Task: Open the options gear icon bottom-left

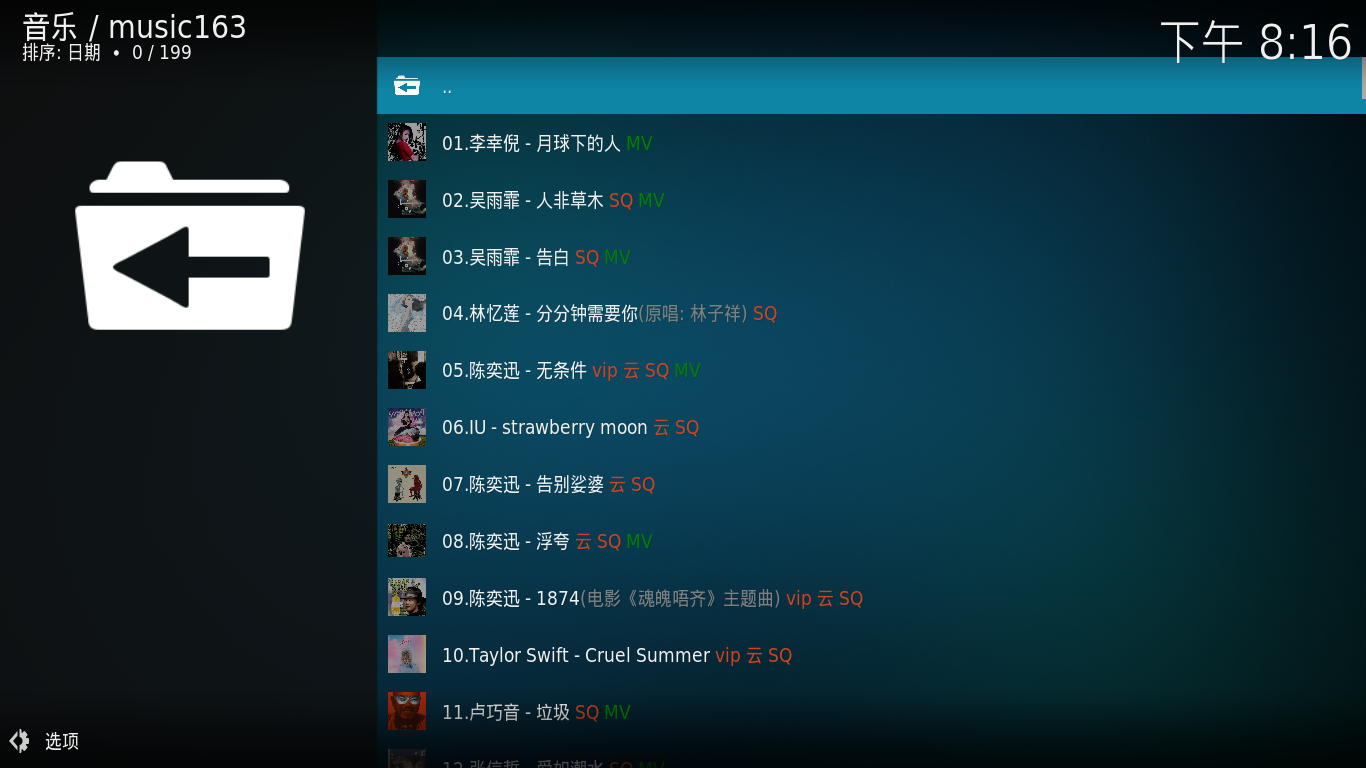Action: click(19, 741)
